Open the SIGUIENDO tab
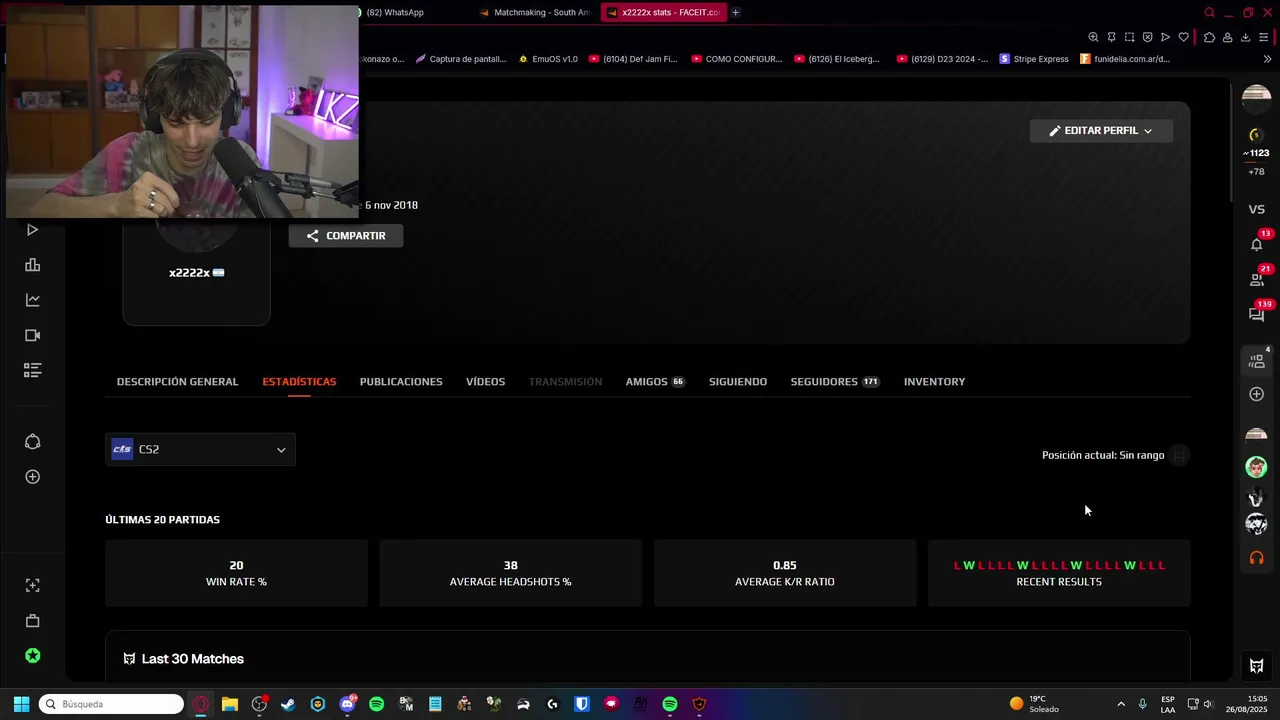The width and height of the screenshot is (1280, 720). click(738, 382)
